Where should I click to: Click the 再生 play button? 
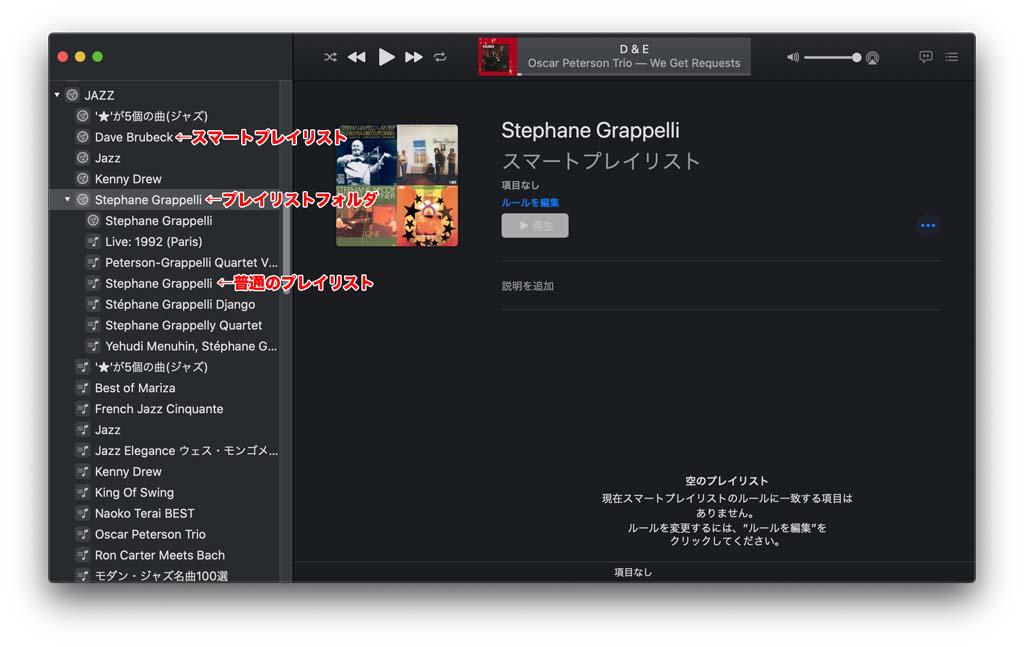point(535,225)
